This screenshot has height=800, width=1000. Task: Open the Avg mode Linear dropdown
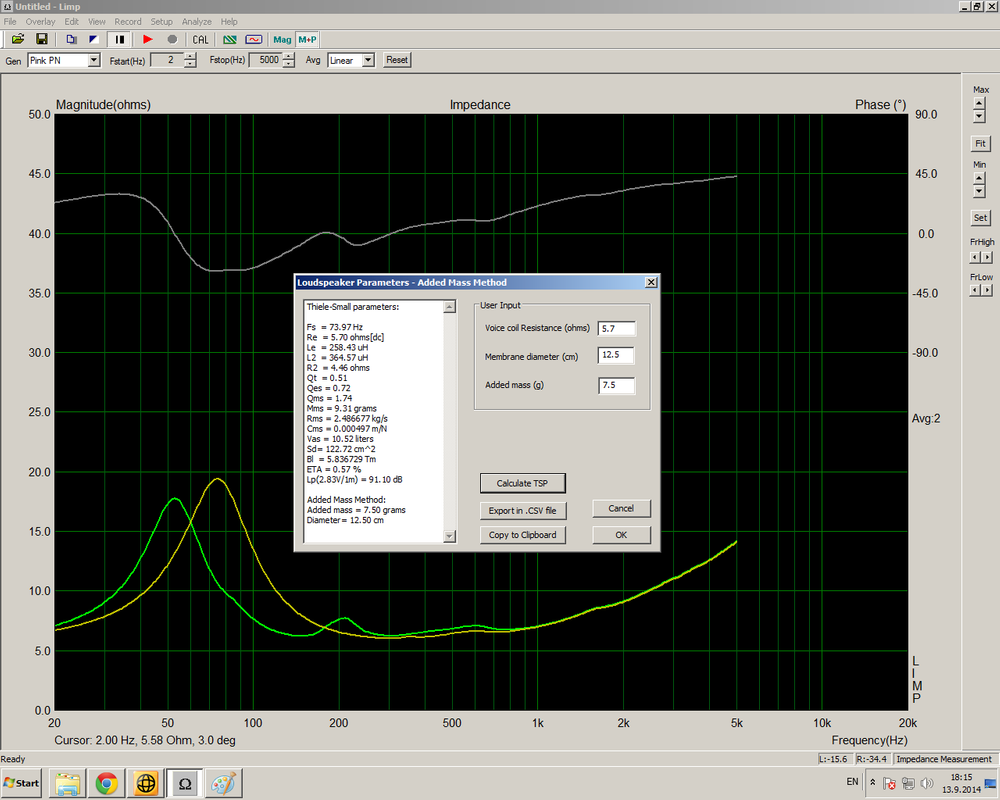click(x=368, y=60)
